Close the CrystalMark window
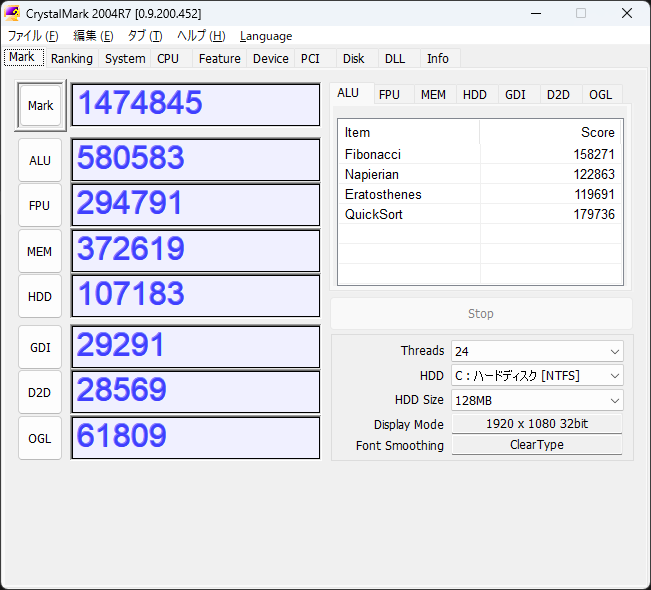 (627, 13)
